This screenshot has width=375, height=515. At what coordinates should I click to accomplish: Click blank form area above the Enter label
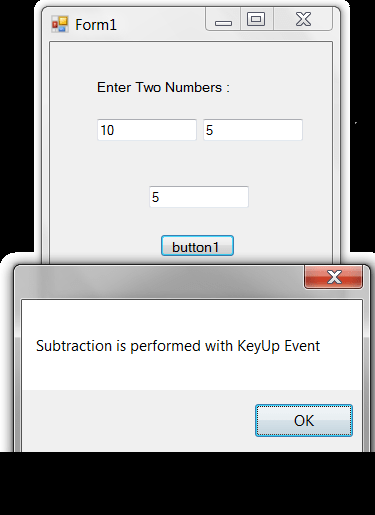click(x=191, y=61)
